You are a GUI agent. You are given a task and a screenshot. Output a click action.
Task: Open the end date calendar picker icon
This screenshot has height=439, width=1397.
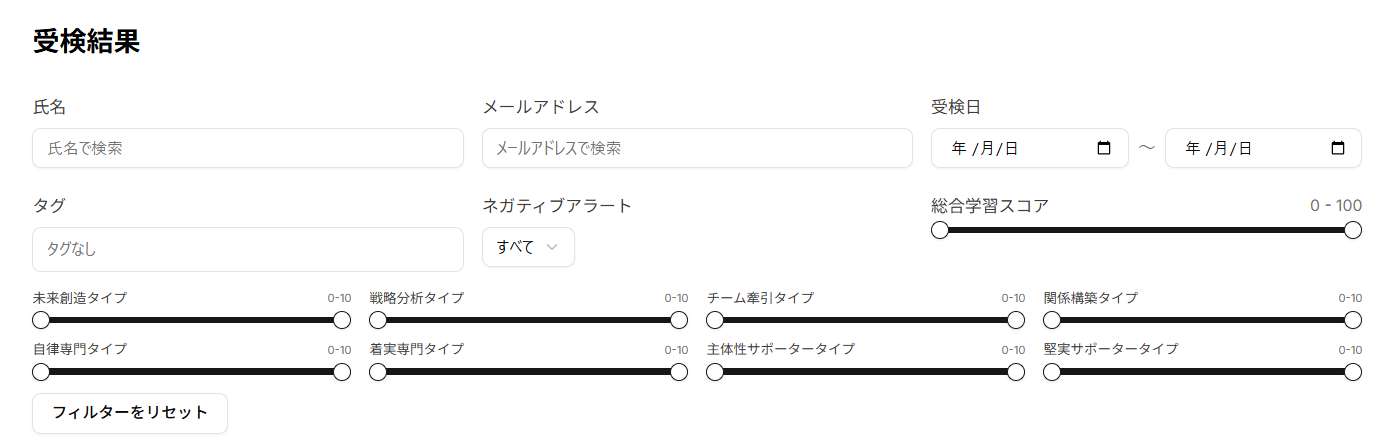1338,148
